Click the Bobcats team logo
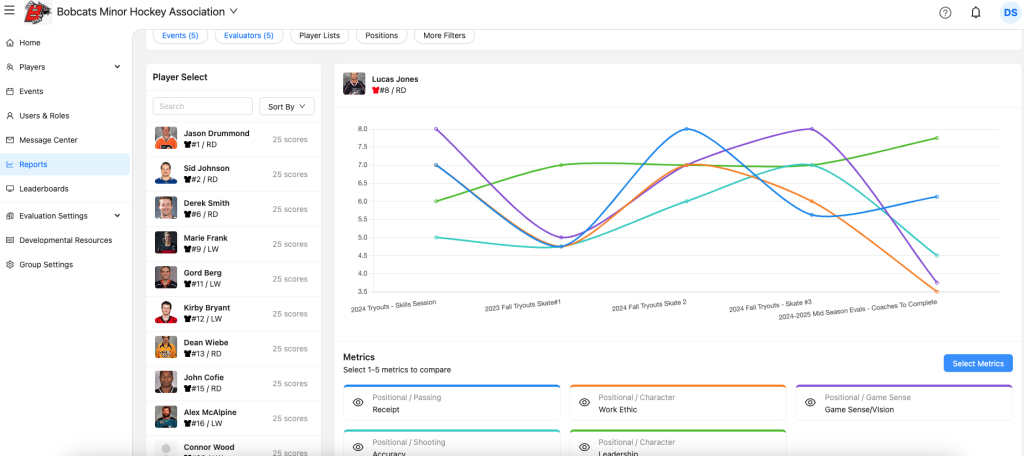1024x456 pixels. click(37, 12)
